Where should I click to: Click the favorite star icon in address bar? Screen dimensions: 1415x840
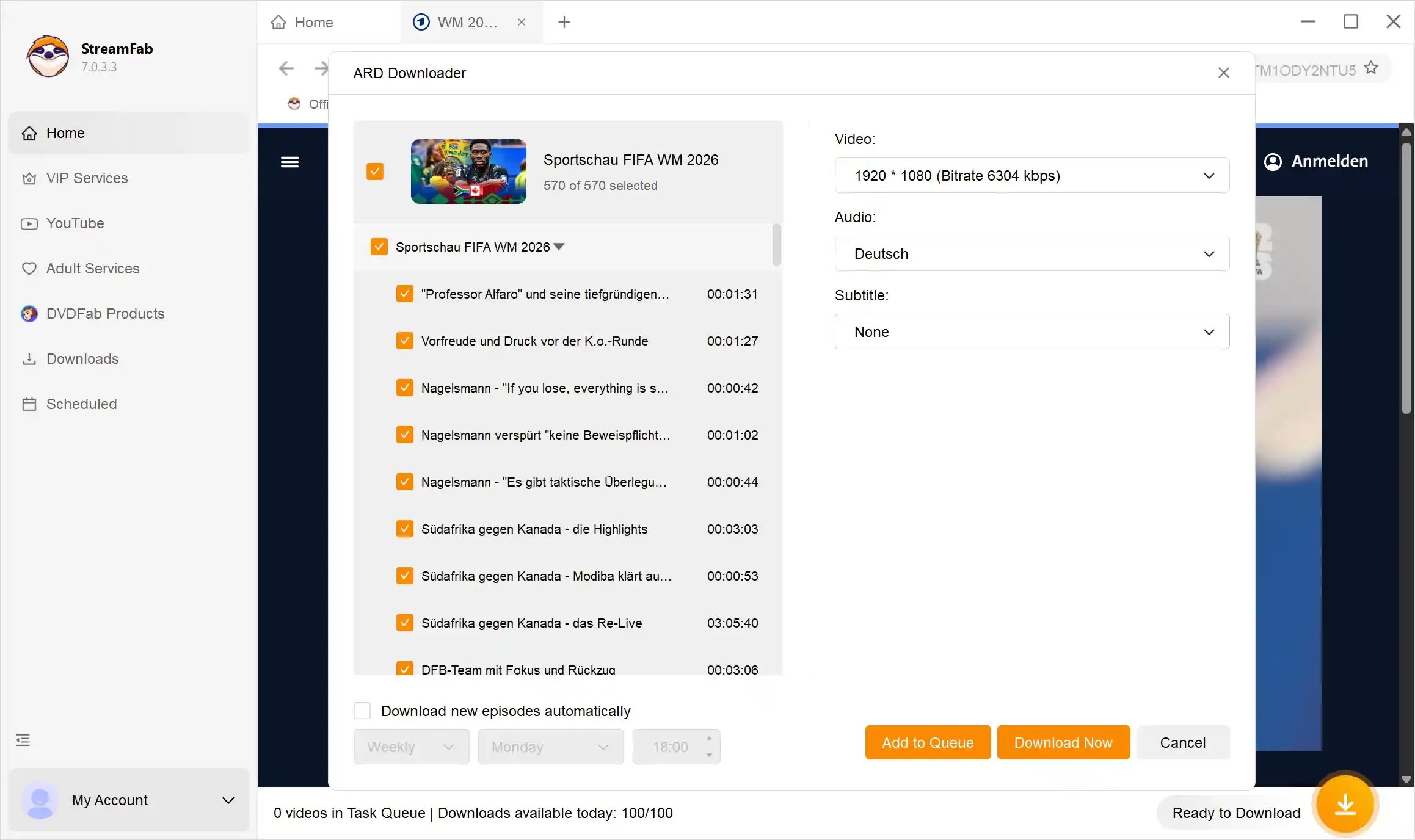tap(1371, 68)
